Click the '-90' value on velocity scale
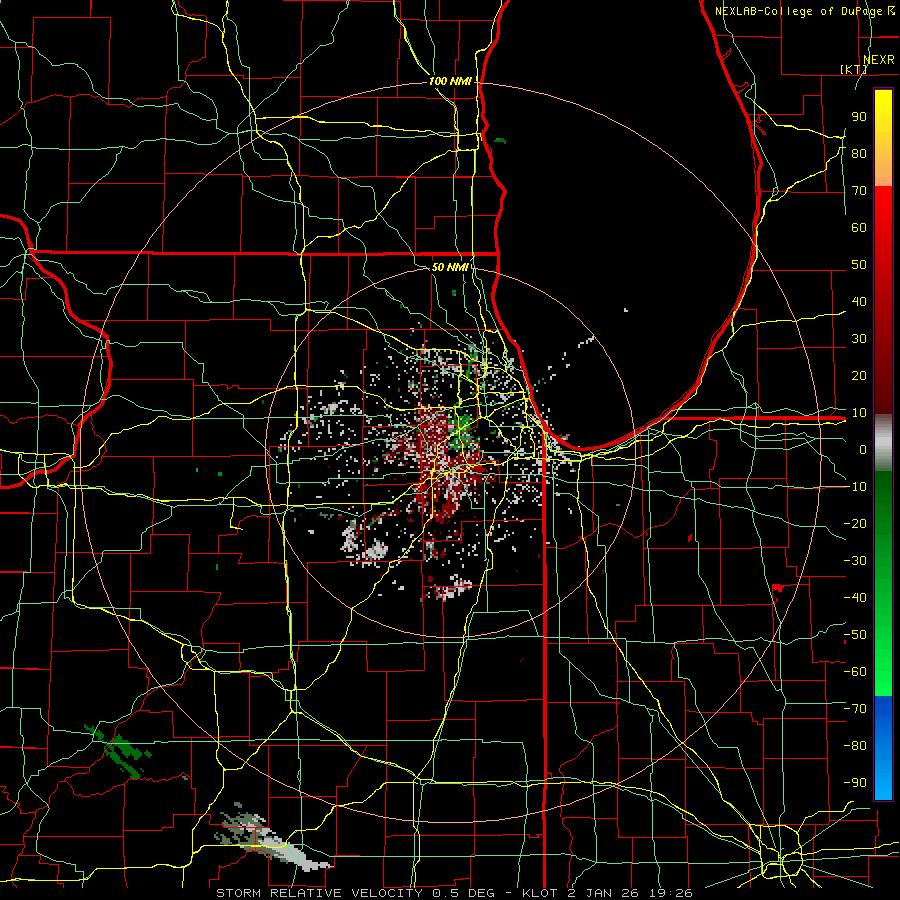900x900 pixels. pos(855,782)
